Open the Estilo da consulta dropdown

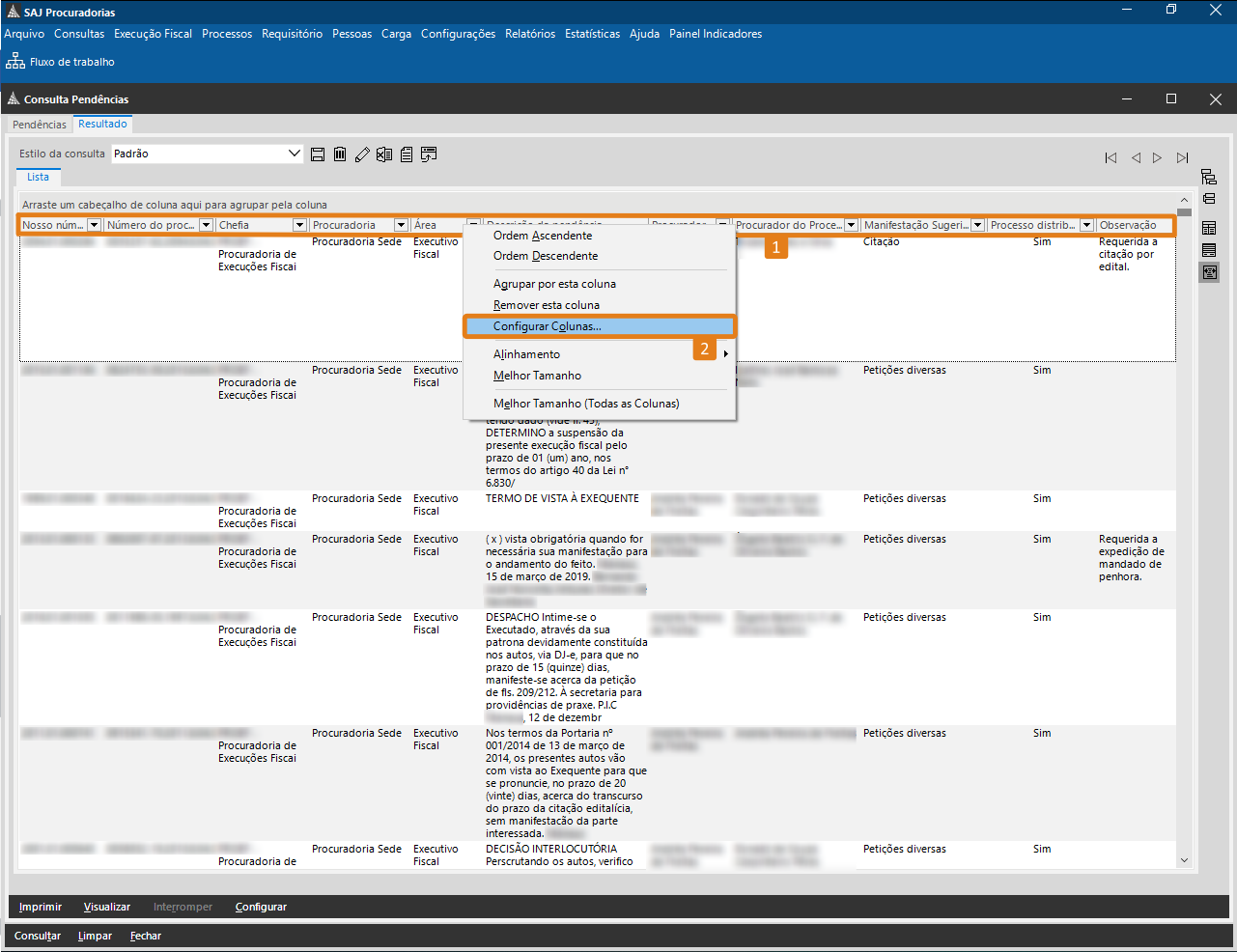pyautogui.click(x=295, y=154)
